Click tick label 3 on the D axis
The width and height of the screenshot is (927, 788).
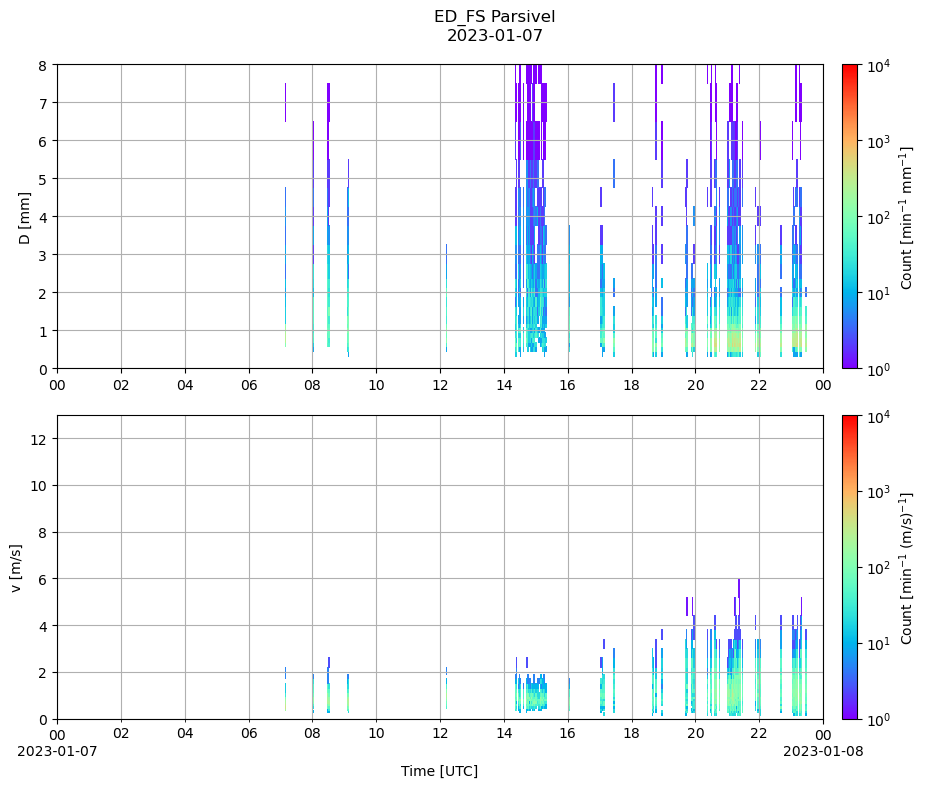coord(43,255)
